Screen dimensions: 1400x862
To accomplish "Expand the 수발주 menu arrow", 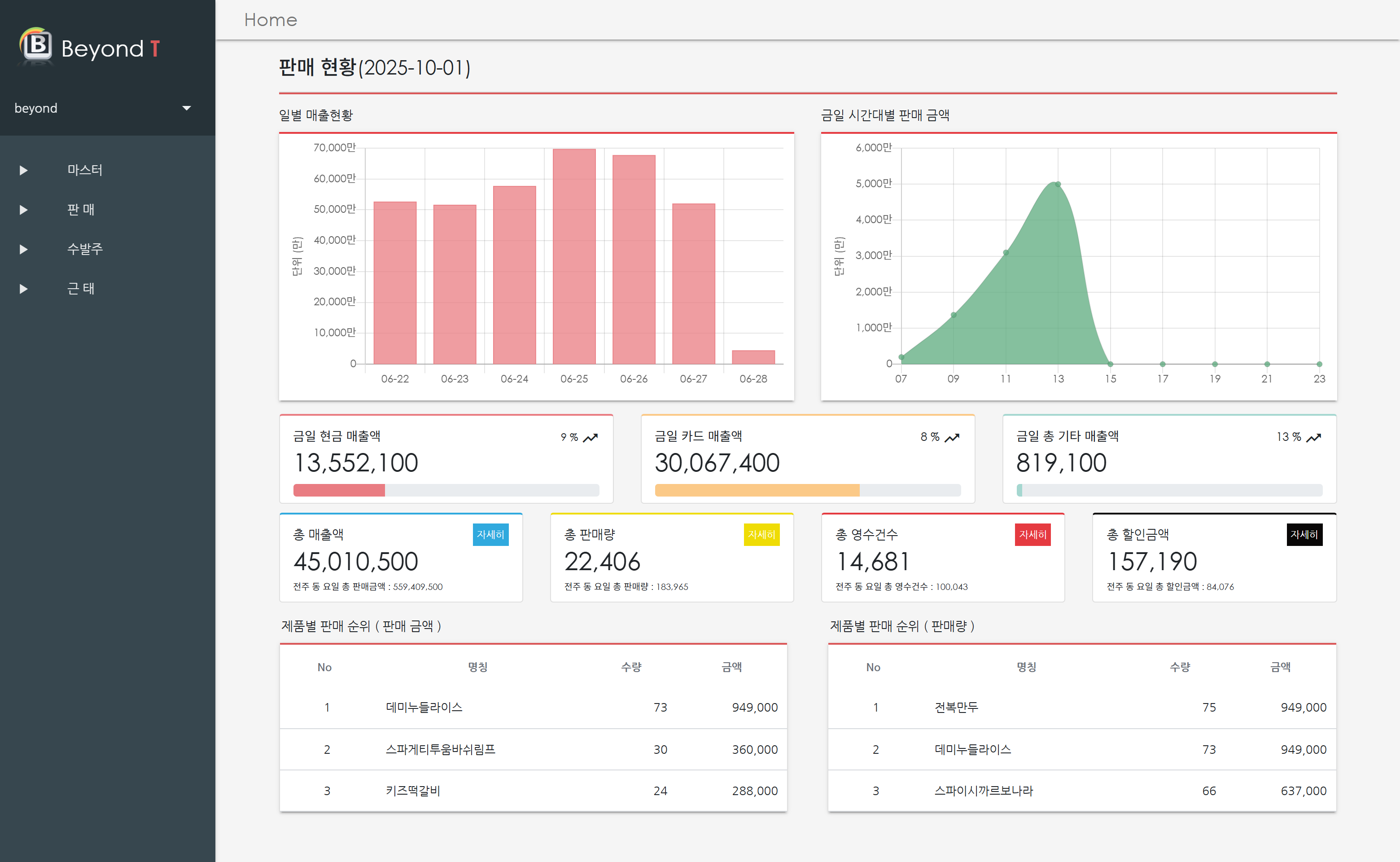I will [x=23, y=249].
